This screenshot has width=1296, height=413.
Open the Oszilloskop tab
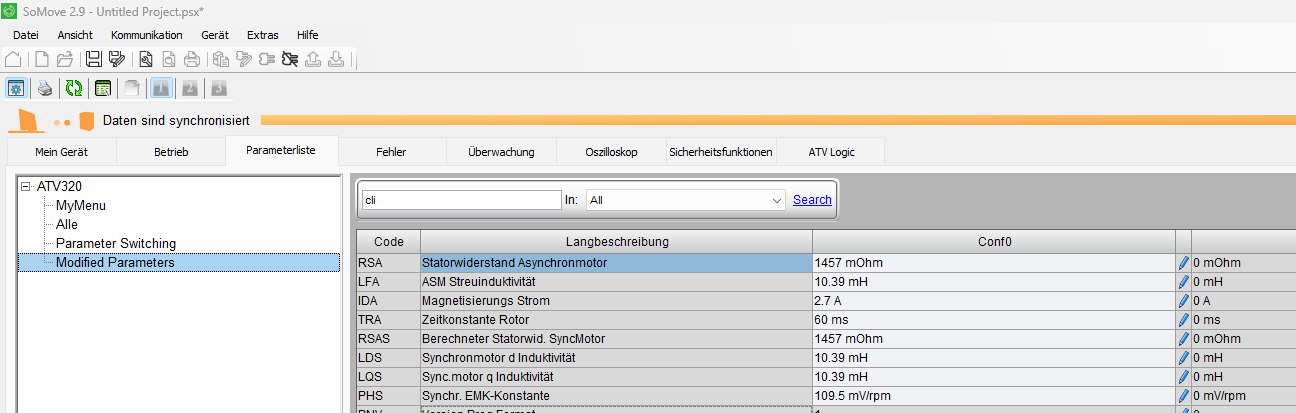point(612,152)
